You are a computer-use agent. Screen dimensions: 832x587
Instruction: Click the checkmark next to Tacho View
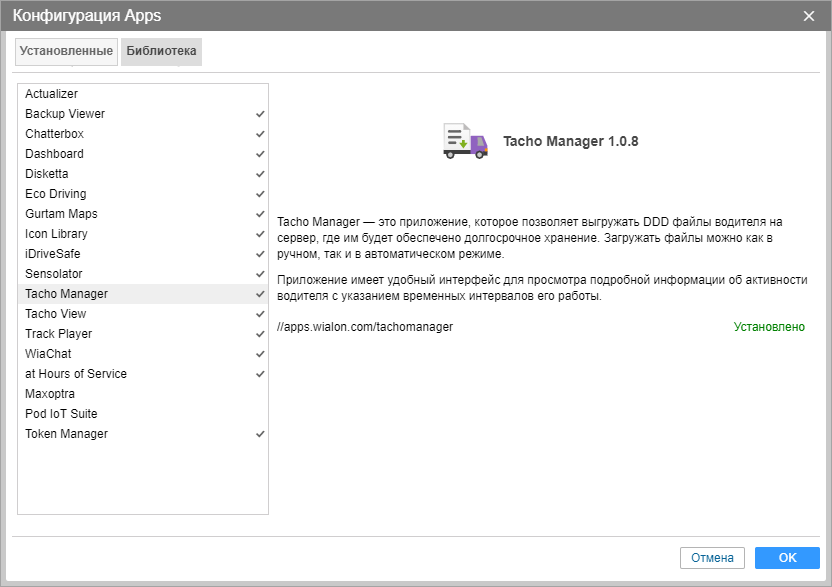click(260, 314)
